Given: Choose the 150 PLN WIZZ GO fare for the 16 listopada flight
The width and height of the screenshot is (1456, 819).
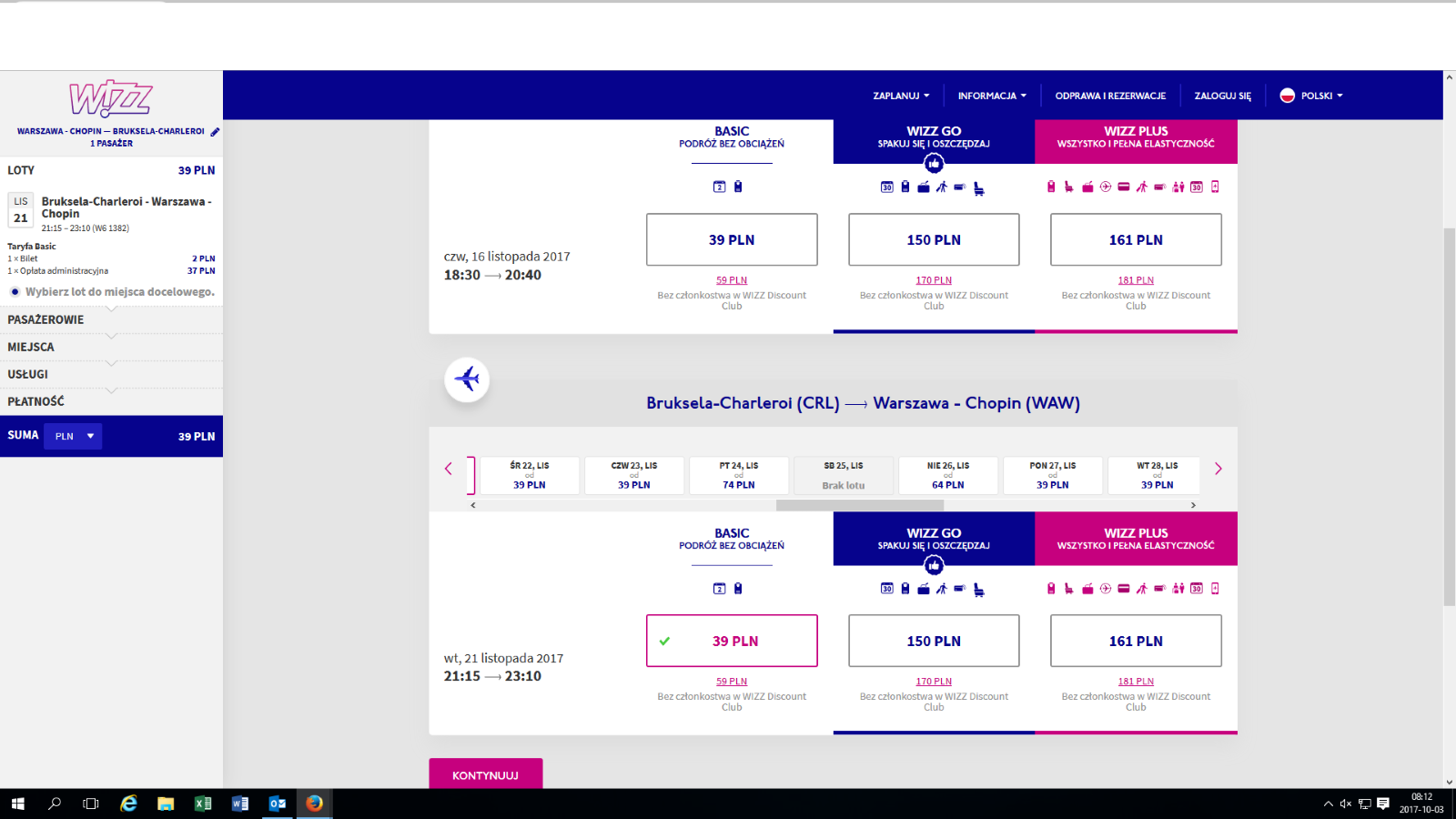Looking at the screenshot, I should [934, 239].
